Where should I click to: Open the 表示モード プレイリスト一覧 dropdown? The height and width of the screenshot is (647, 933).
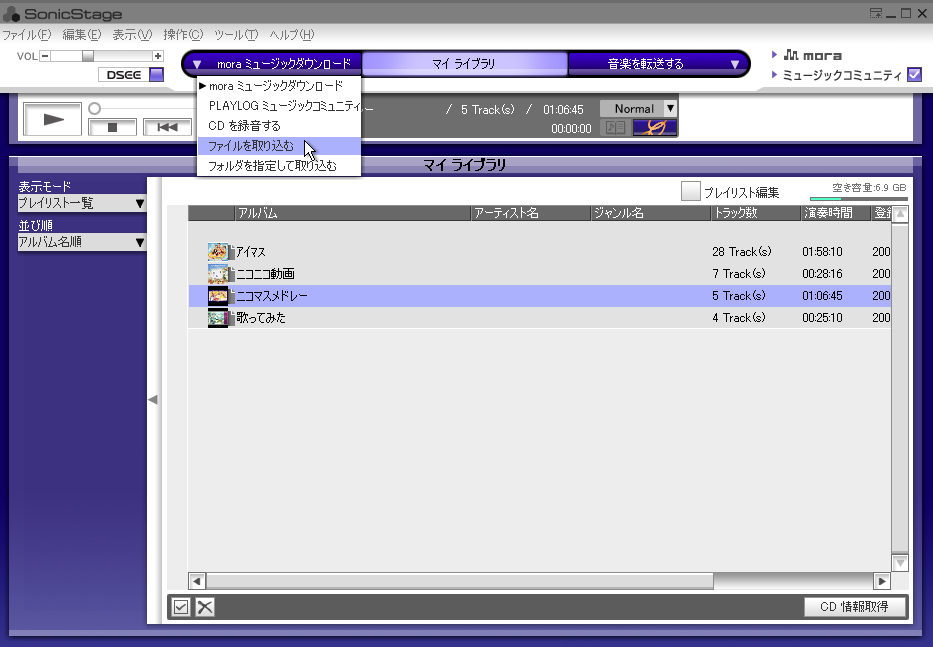click(x=82, y=203)
